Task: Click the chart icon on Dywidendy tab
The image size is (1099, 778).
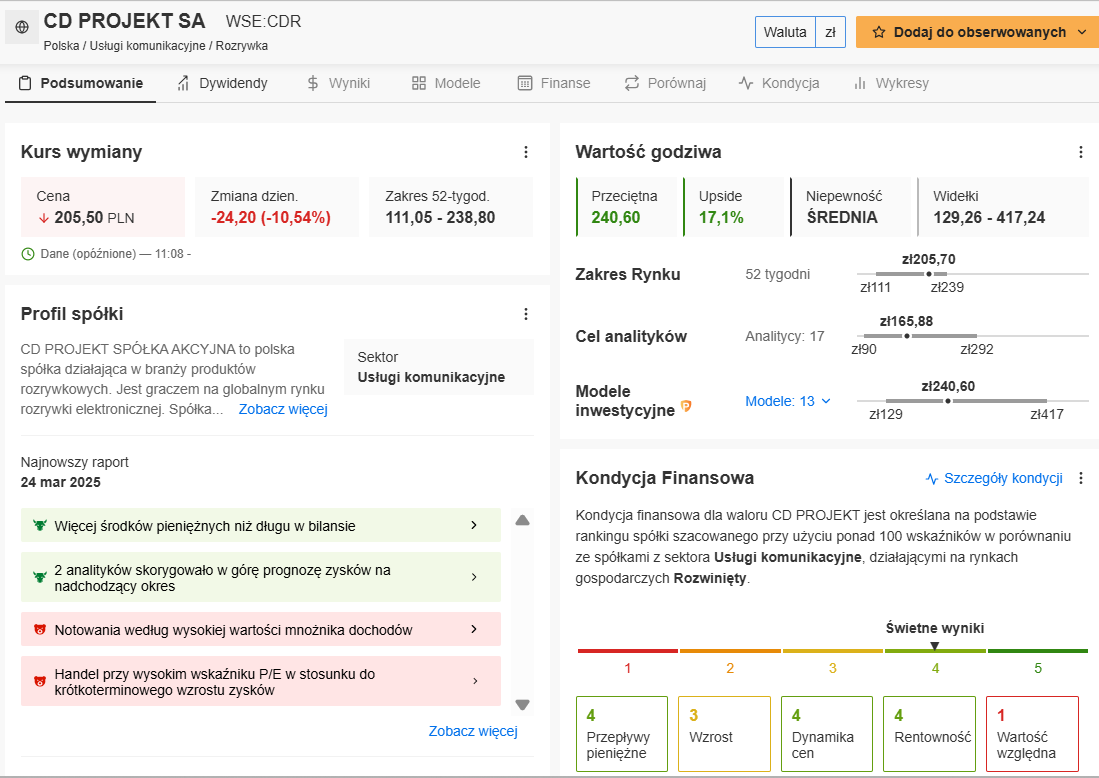Action: pos(184,83)
